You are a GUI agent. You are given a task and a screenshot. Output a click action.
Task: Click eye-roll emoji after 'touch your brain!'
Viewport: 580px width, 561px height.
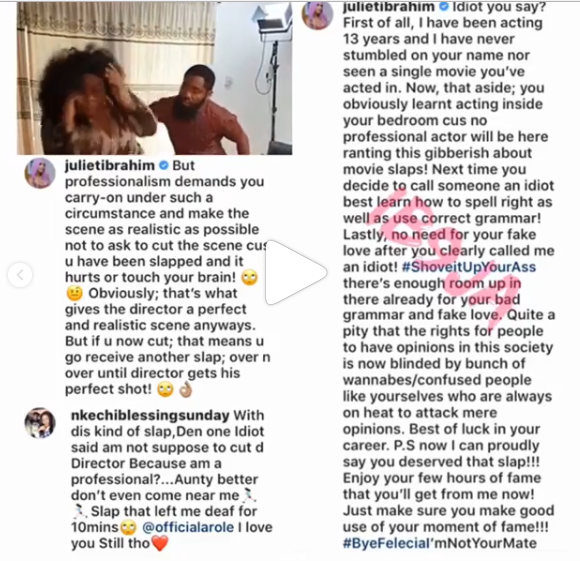click(250, 277)
